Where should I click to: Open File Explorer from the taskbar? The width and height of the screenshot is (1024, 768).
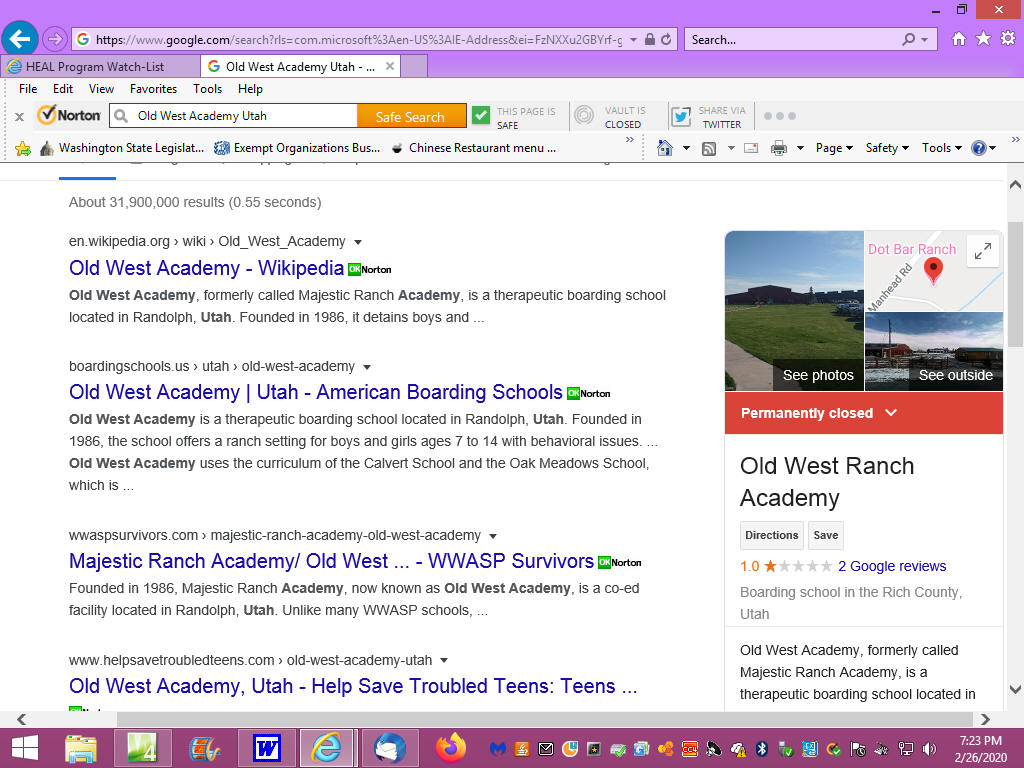click(x=81, y=748)
